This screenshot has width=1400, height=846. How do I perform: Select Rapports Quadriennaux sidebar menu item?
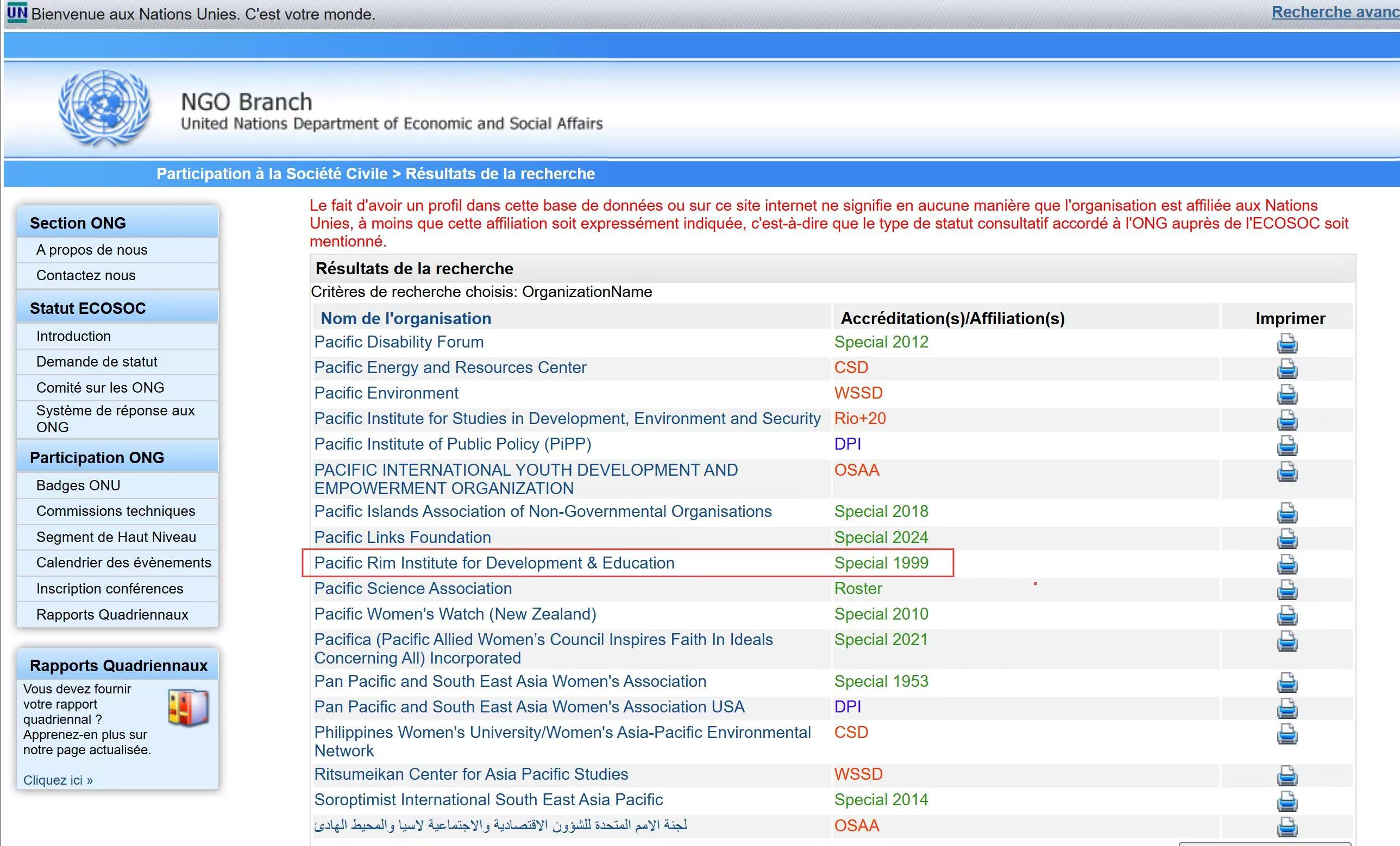coord(112,615)
